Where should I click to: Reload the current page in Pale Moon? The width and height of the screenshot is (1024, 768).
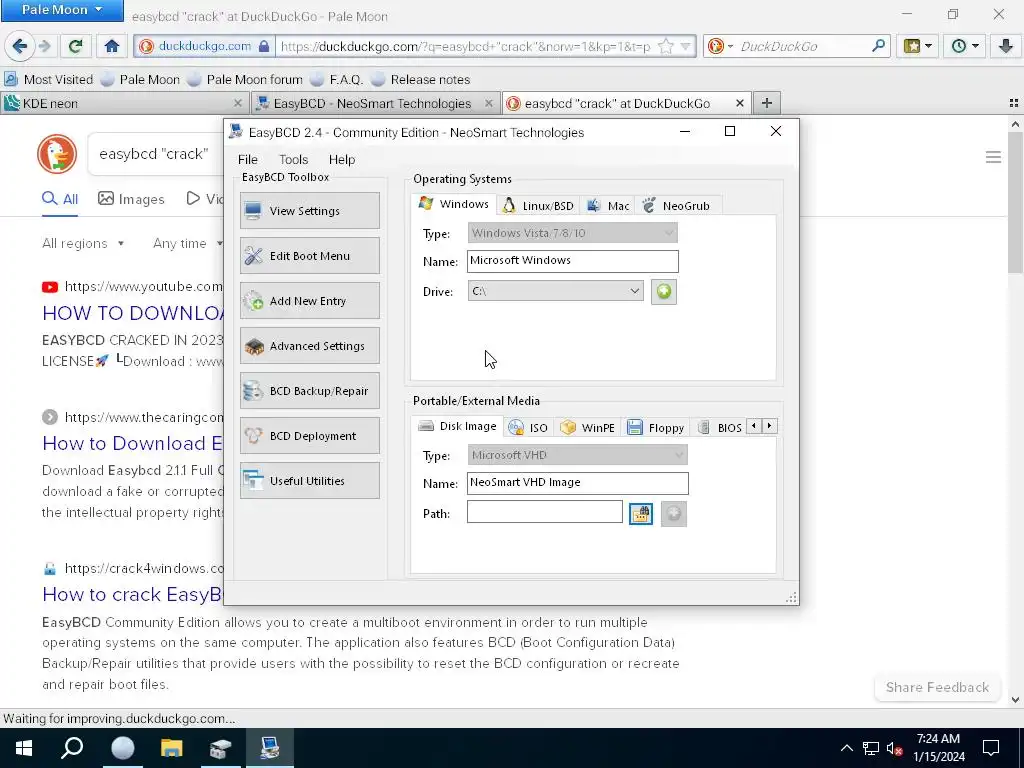coord(76,46)
